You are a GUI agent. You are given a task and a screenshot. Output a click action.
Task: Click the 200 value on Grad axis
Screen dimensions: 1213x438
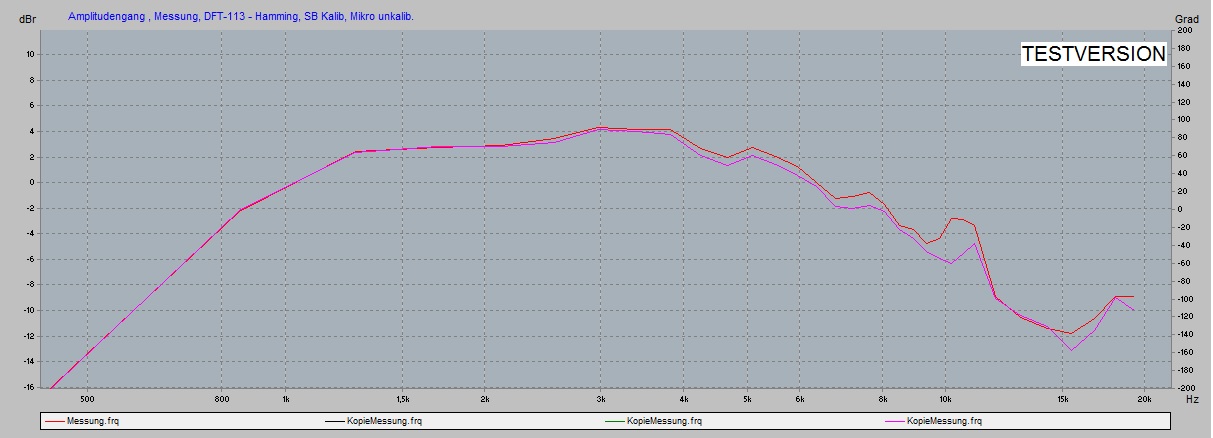(x=1184, y=30)
